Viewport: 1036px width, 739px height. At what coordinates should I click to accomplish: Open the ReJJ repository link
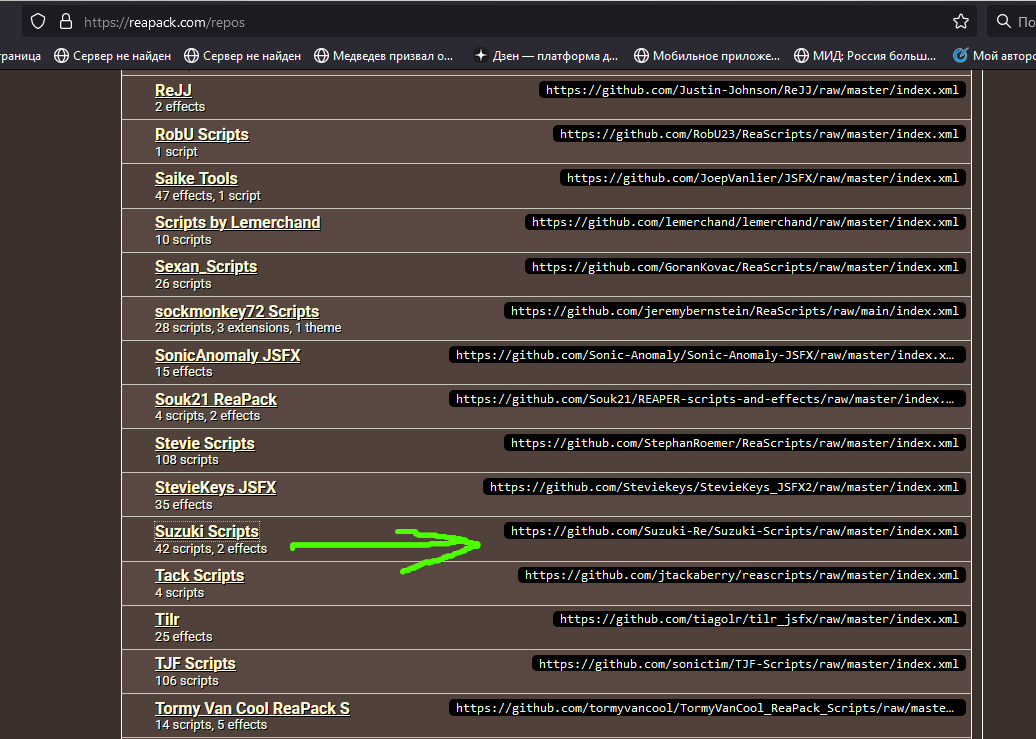point(173,90)
